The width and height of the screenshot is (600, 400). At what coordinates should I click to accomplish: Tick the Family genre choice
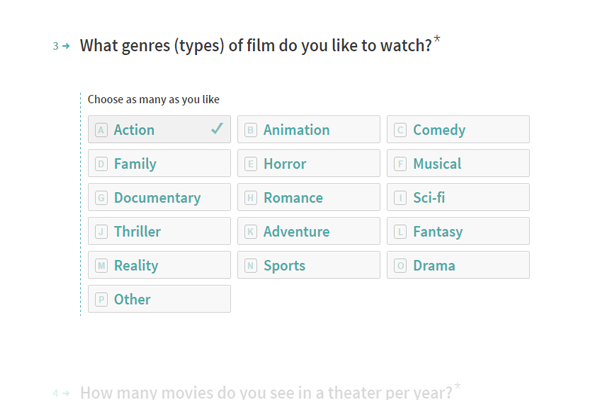click(x=159, y=163)
